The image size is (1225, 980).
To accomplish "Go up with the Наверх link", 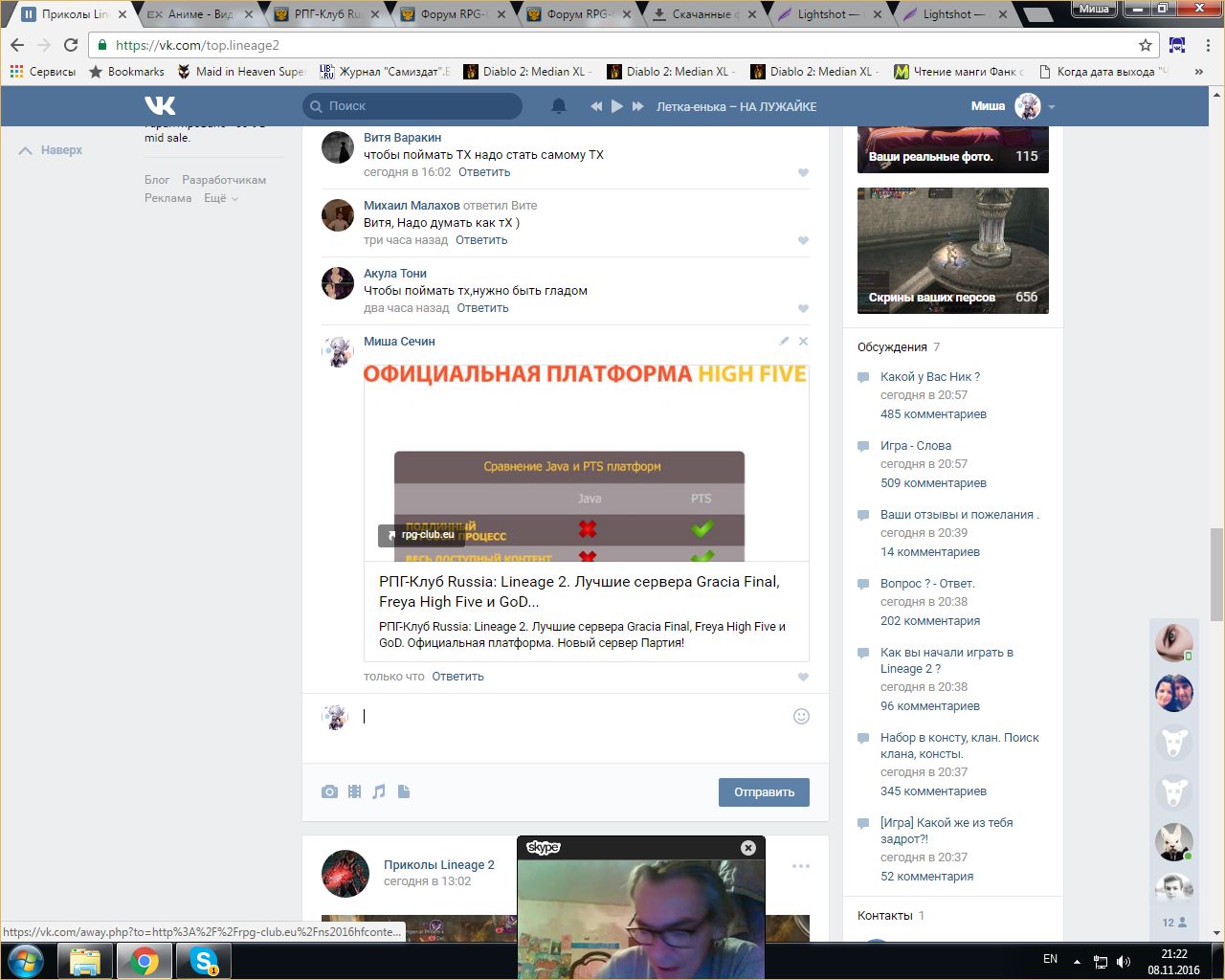I will pyautogui.click(x=51, y=150).
